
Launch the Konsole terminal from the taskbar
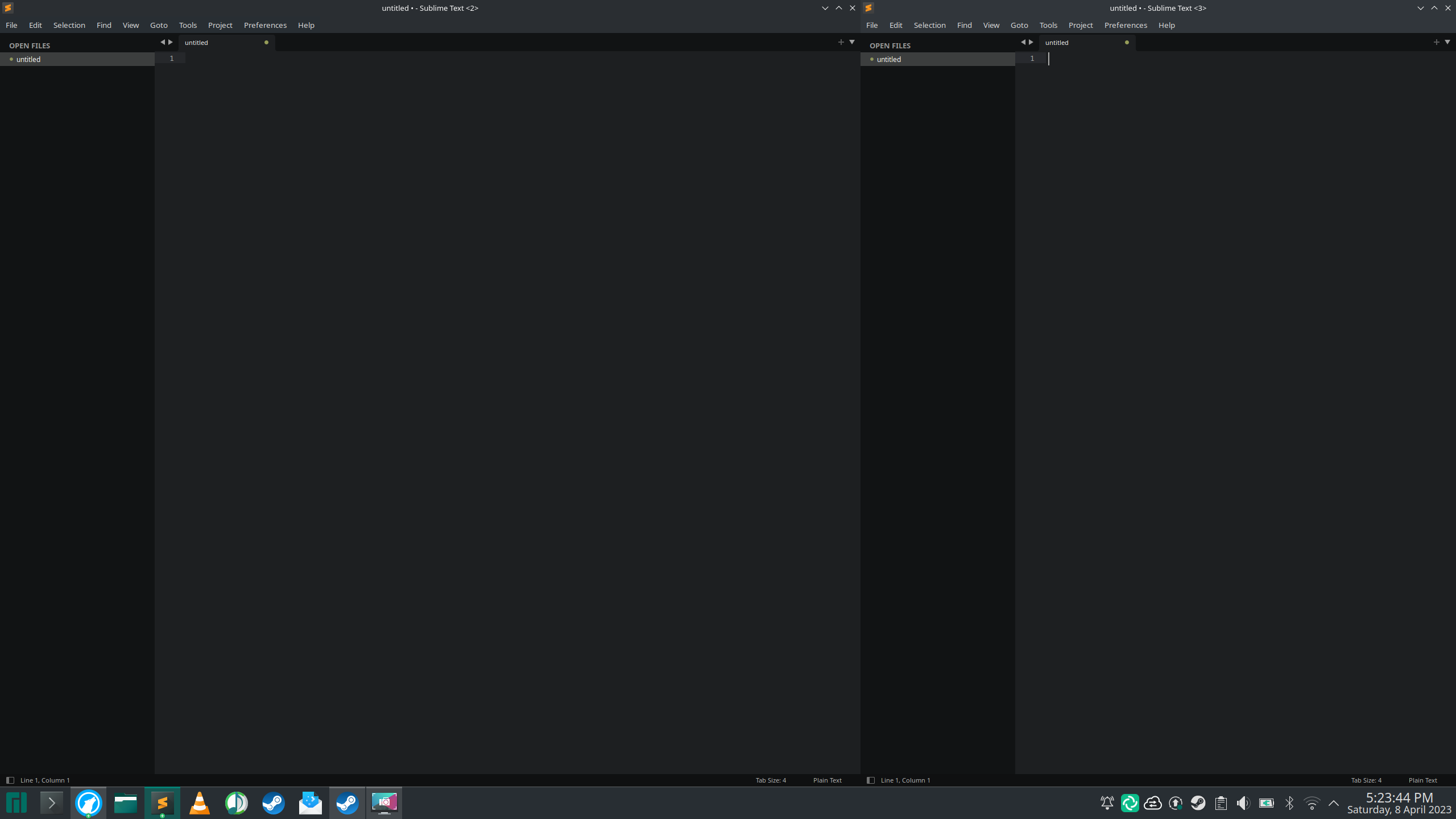pyautogui.click(x=52, y=803)
